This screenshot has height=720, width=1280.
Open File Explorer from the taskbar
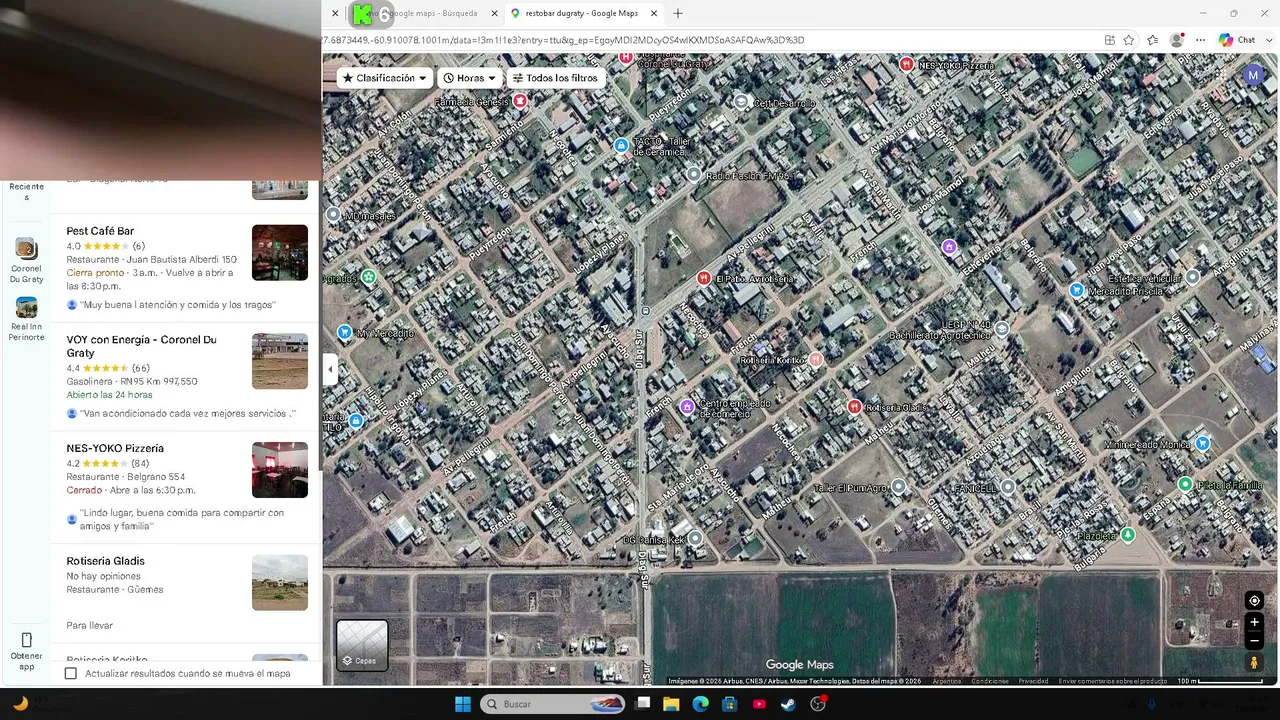click(x=671, y=704)
